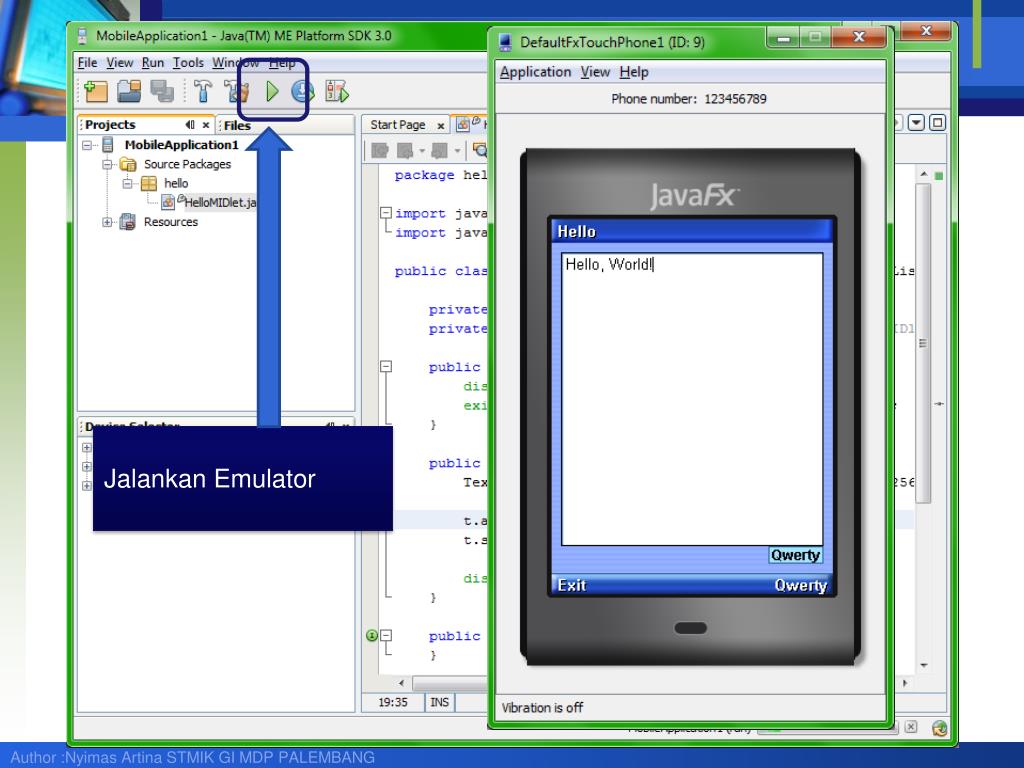1024x768 pixels.
Task: Switch to the Projects tab
Action: 110,125
